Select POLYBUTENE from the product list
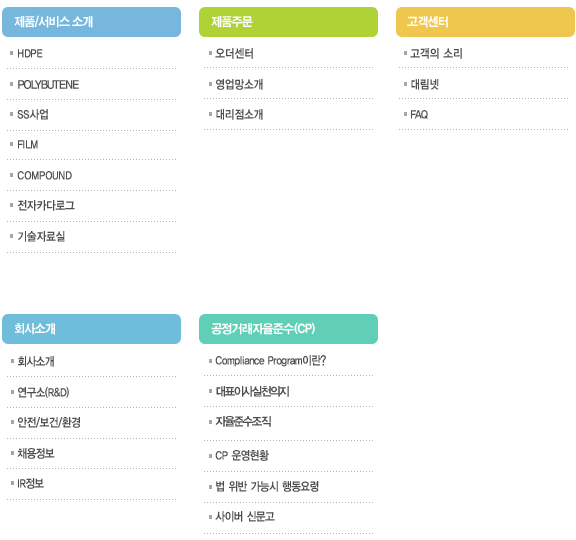576x540 pixels. 48,85
